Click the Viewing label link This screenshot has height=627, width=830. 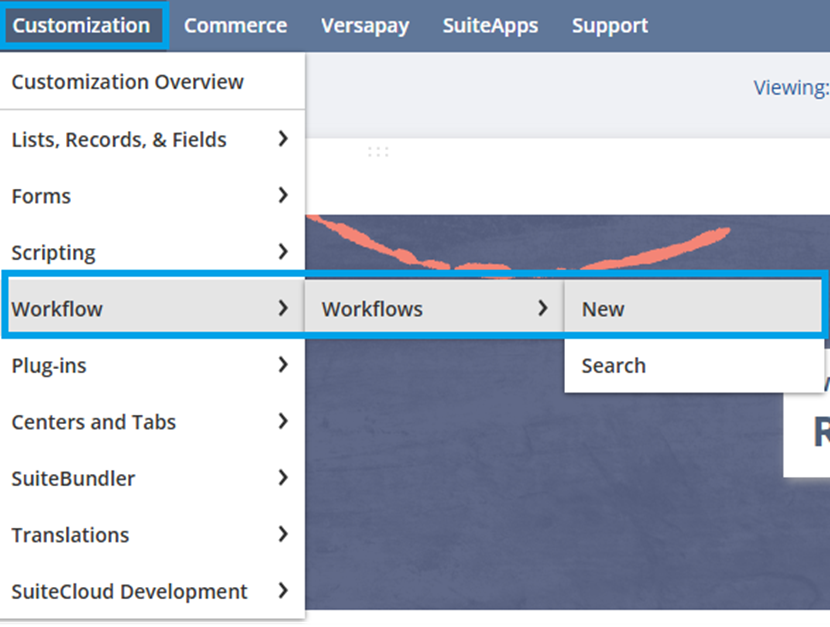coord(791,88)
